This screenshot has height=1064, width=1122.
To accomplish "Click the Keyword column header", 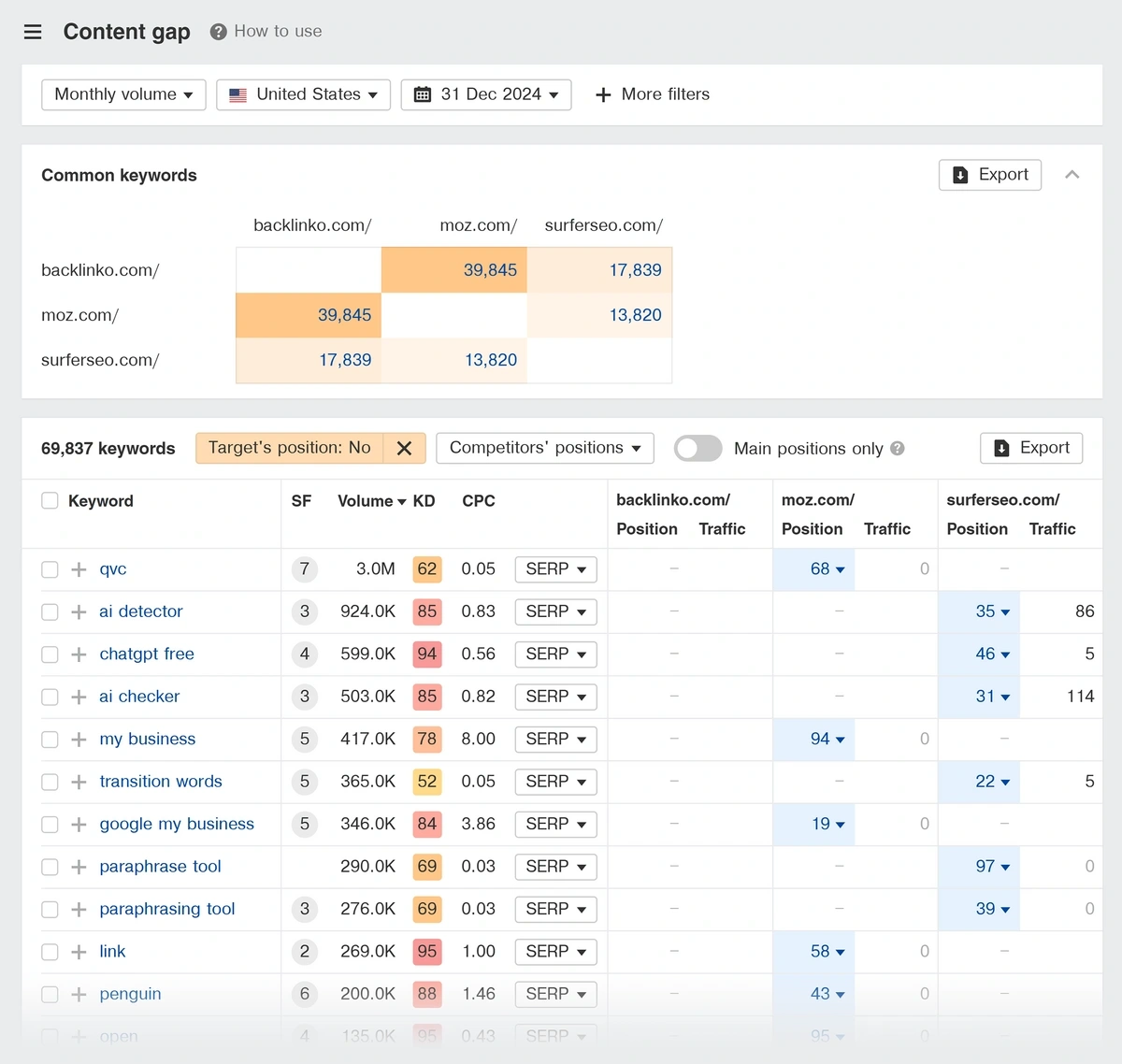I will tap(101, 501).
